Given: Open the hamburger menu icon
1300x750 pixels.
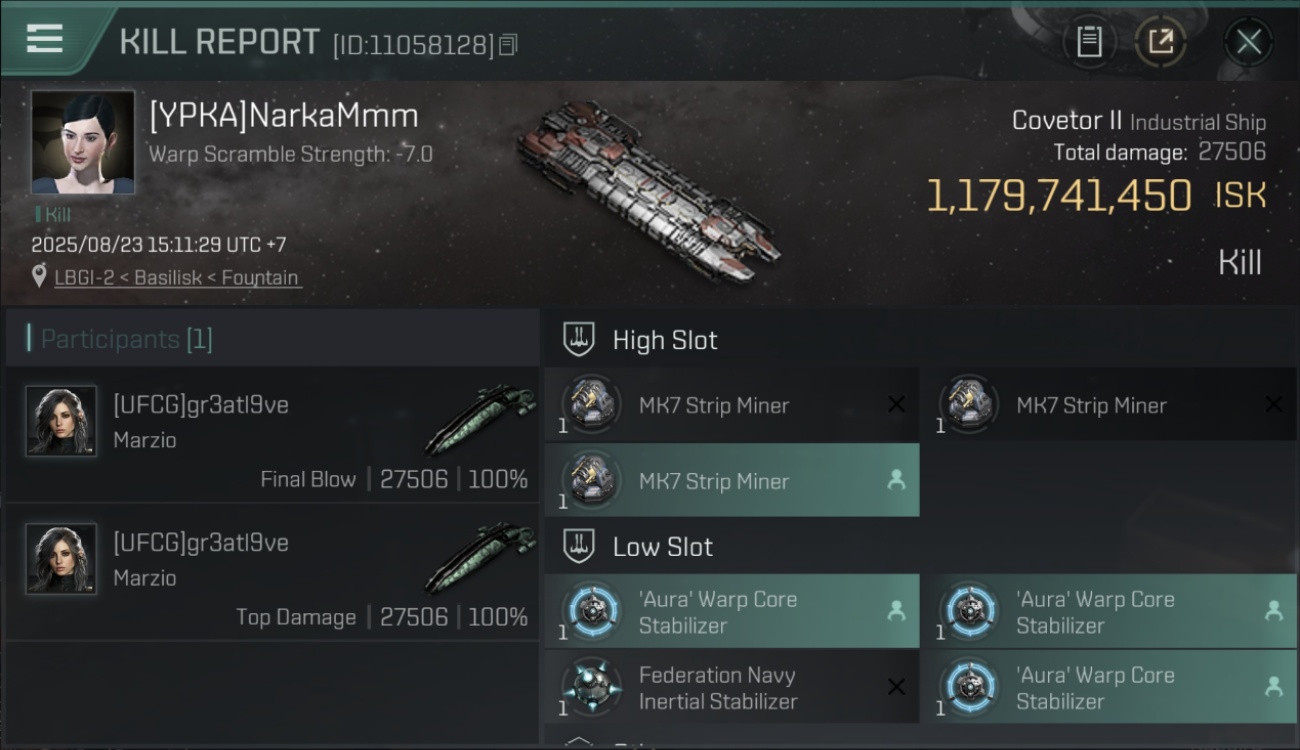Looking at the screenshot, I should click(45, 39).
